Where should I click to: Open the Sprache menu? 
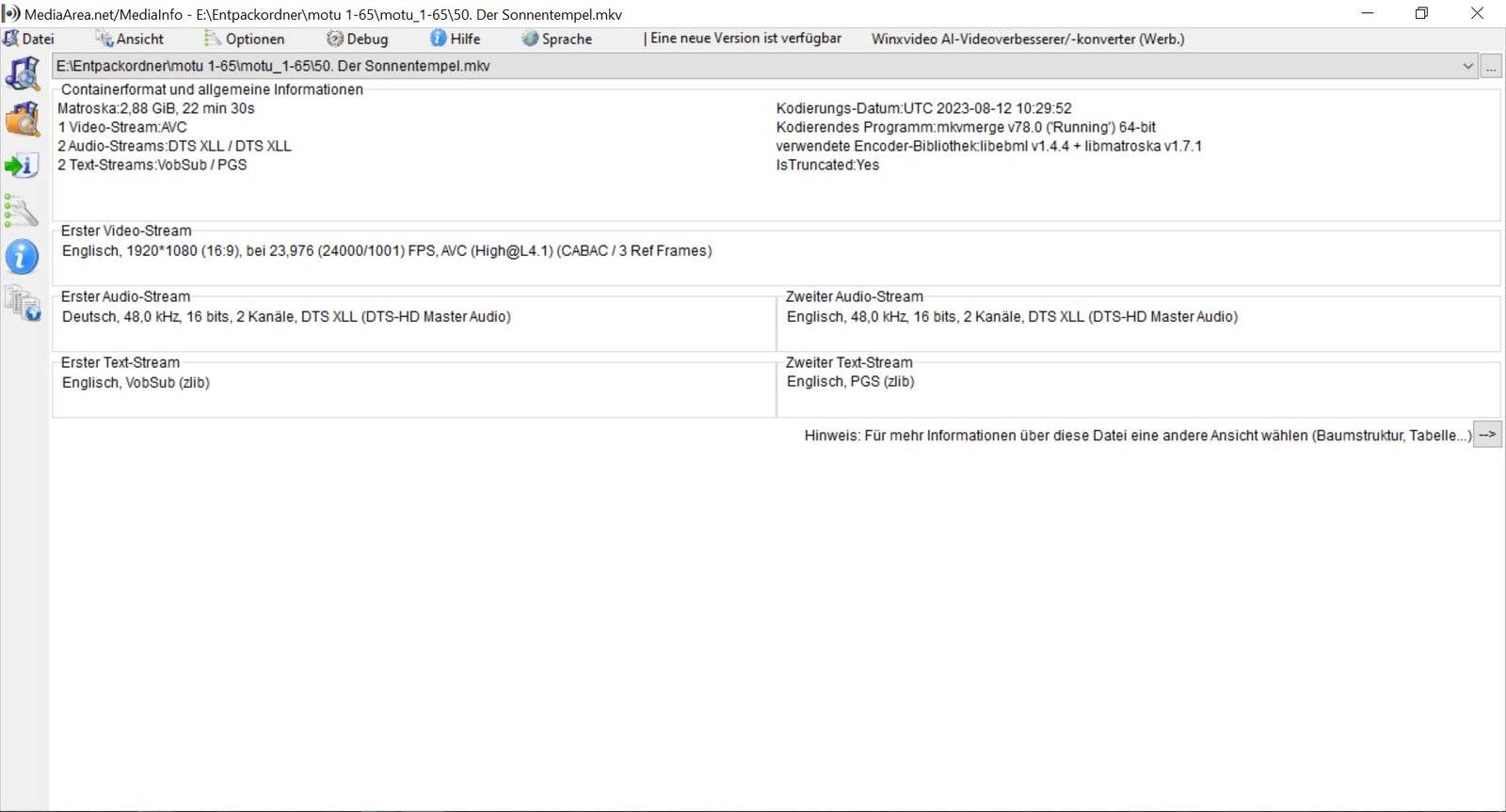pyautogui.click(x=556, y=39)
